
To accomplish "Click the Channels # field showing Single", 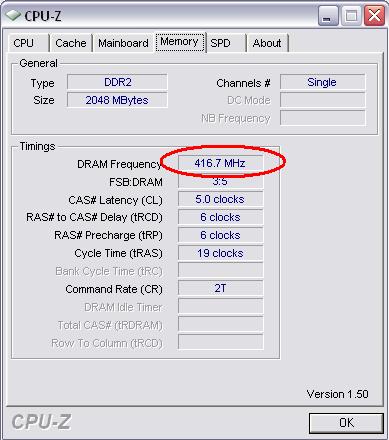I will pos(323,82).
